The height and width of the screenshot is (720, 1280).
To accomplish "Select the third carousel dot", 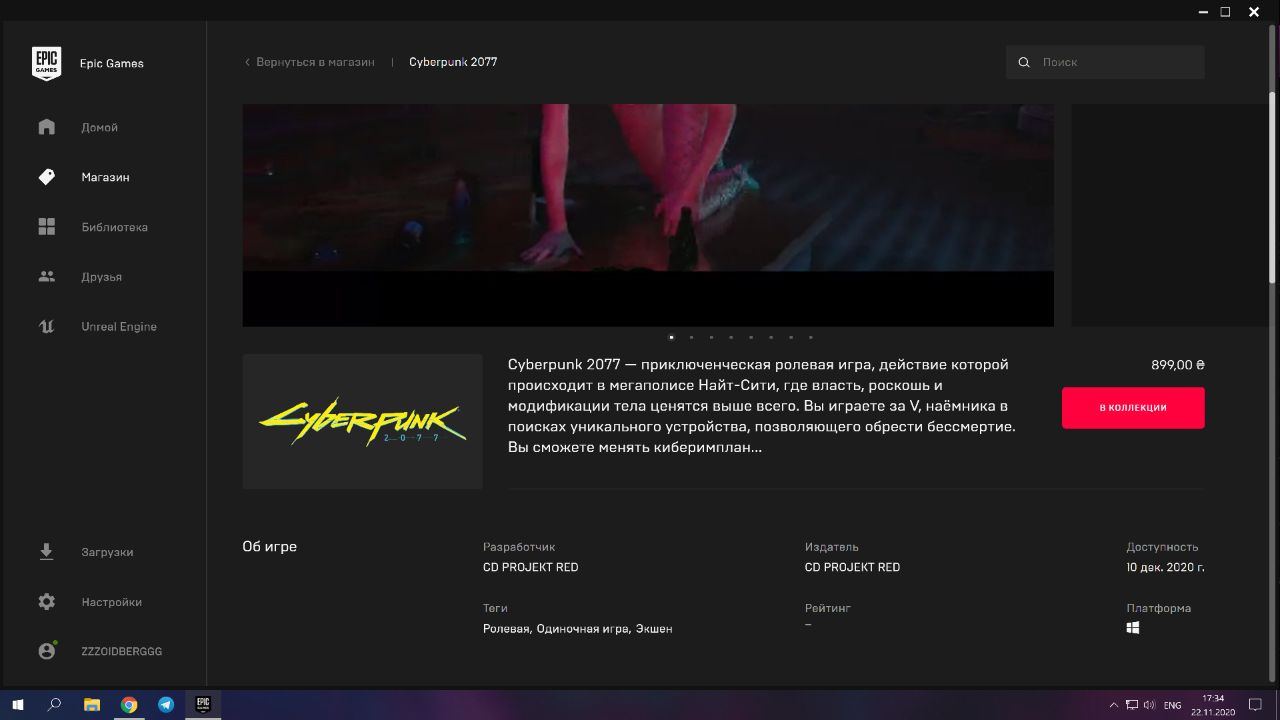I will [711, 337].
